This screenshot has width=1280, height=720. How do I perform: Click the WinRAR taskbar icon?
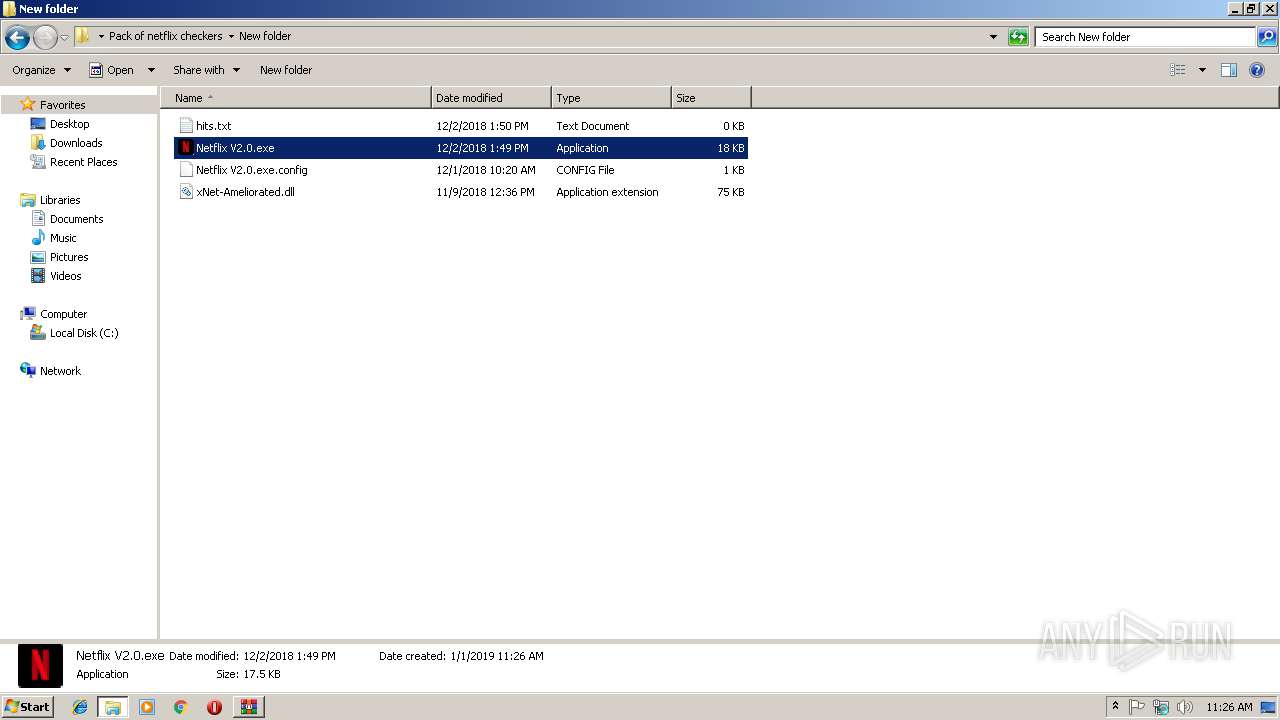tap(248, 707)
